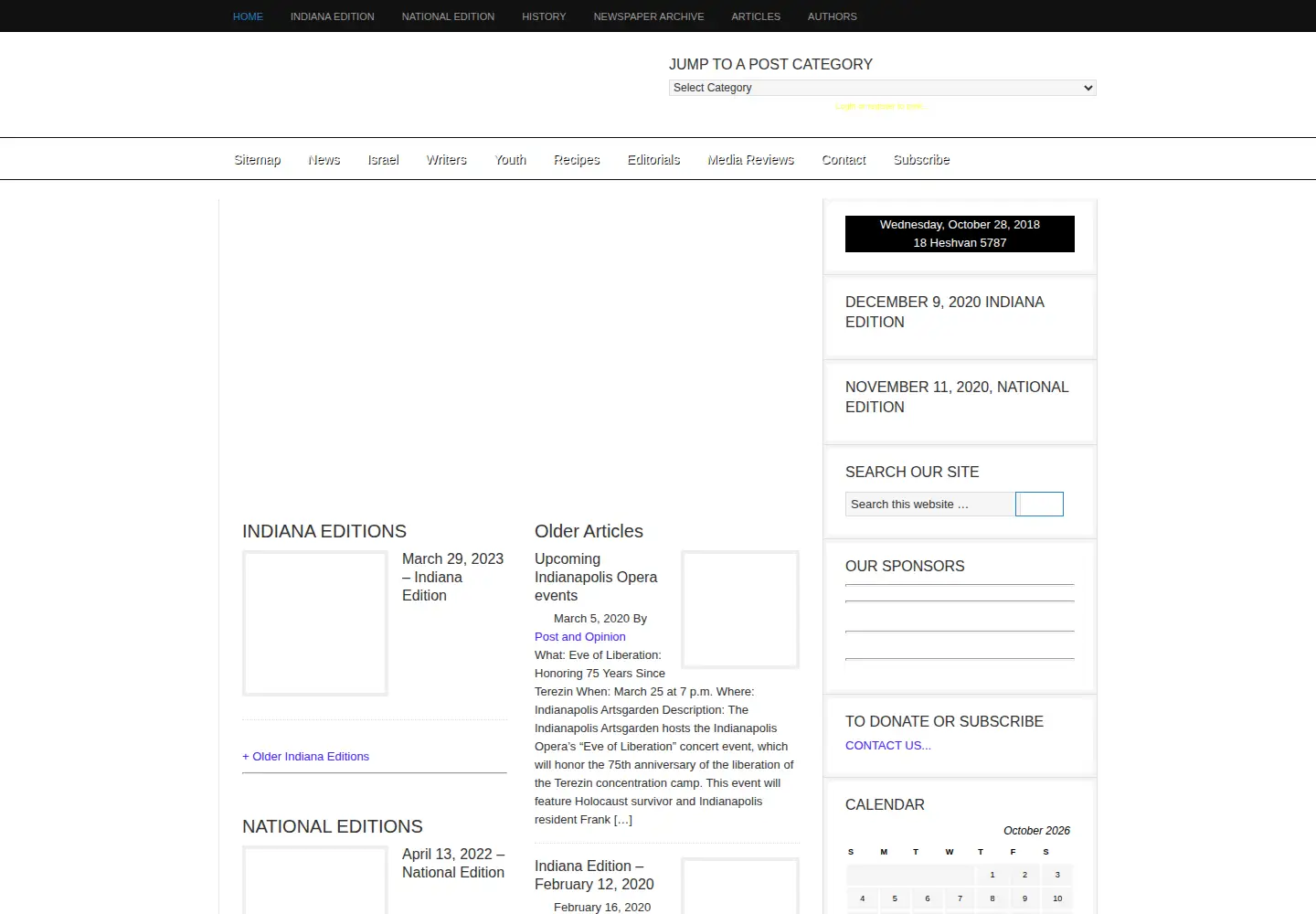Image resolution: width=1316 pixels, height=914 pixels.
Task: Open the Post and Opinion author link
Action: click(x=580, y=637)
